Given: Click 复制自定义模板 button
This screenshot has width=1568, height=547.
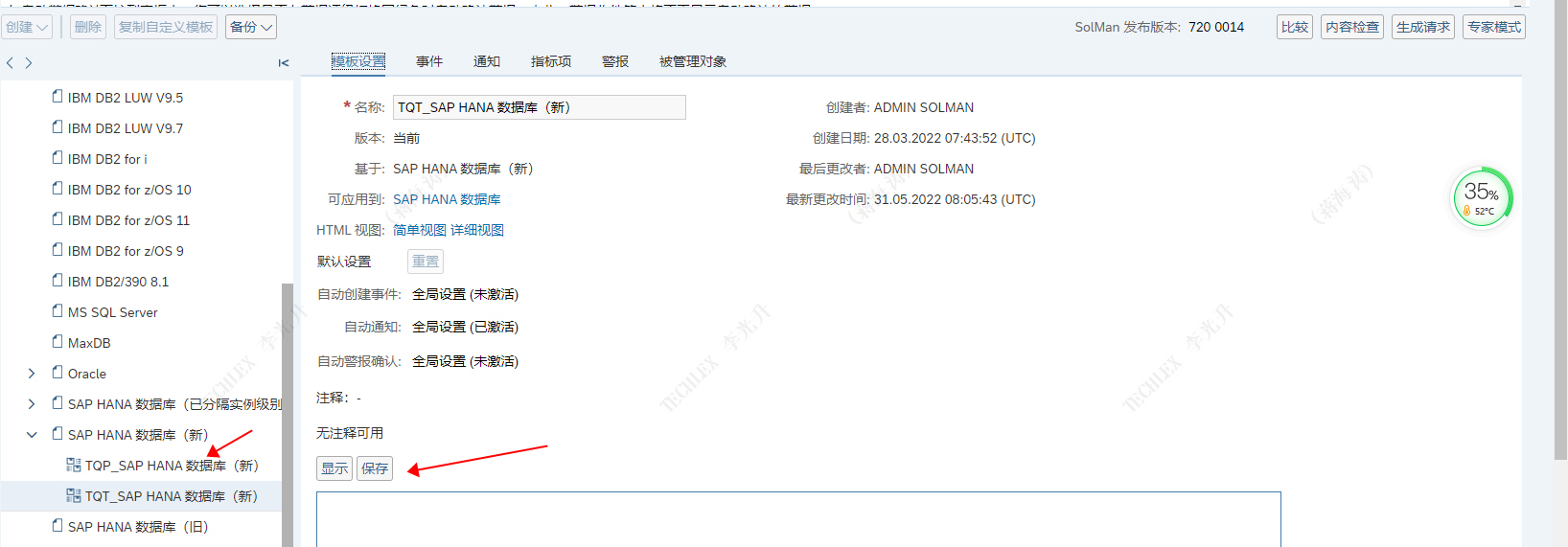Looking at the screenshot, I should [166, 27].
